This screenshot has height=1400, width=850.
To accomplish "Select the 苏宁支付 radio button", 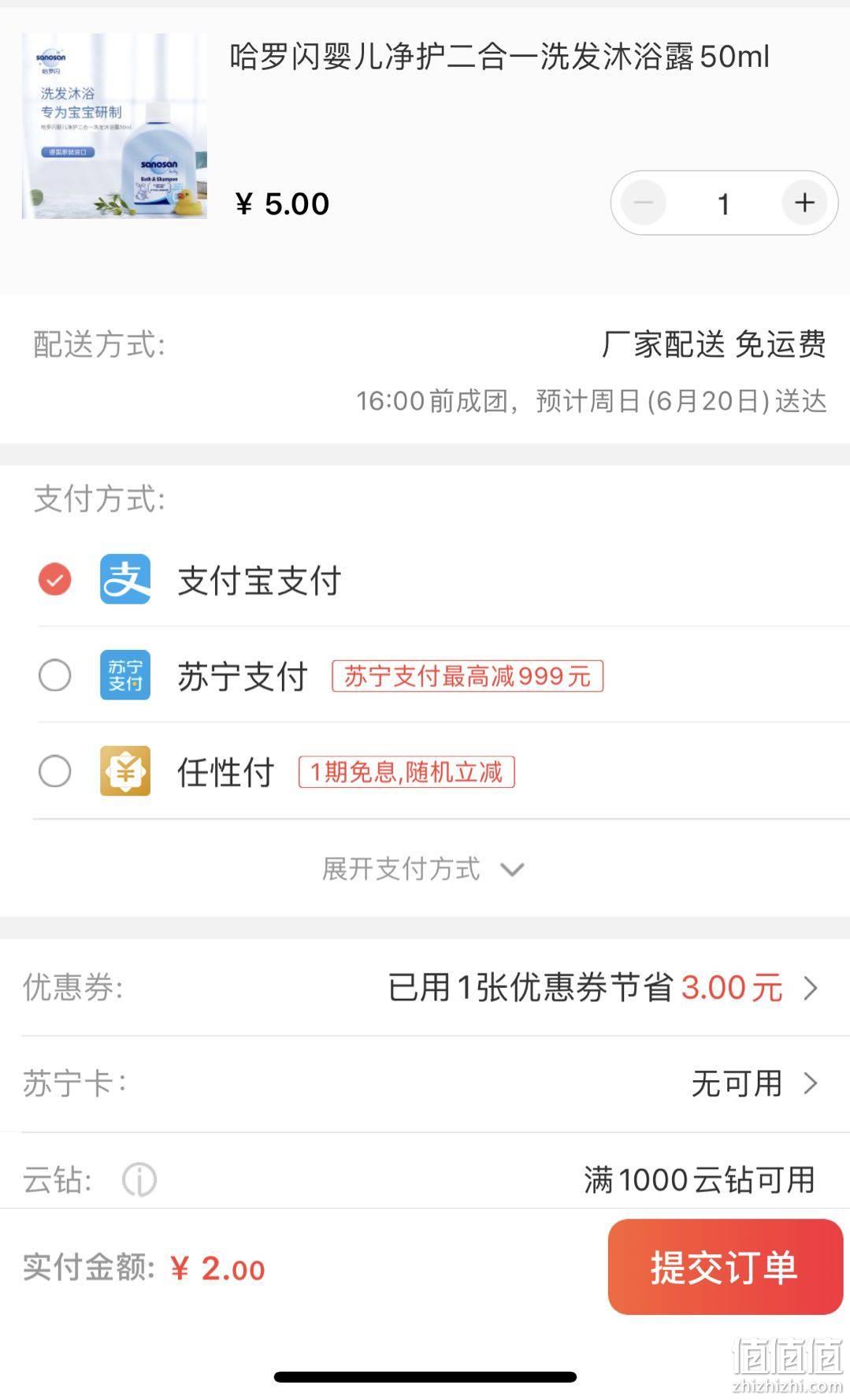I will (55, 675).
